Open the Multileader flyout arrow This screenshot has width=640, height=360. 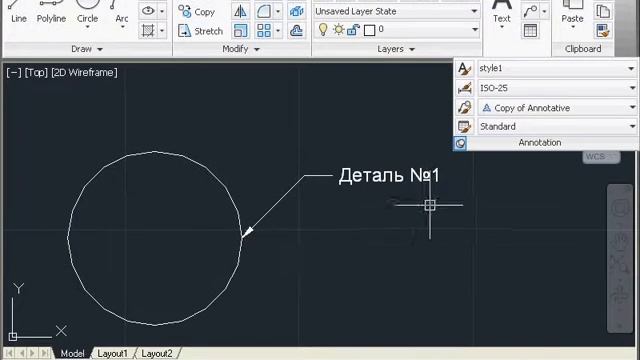[544, 11]
